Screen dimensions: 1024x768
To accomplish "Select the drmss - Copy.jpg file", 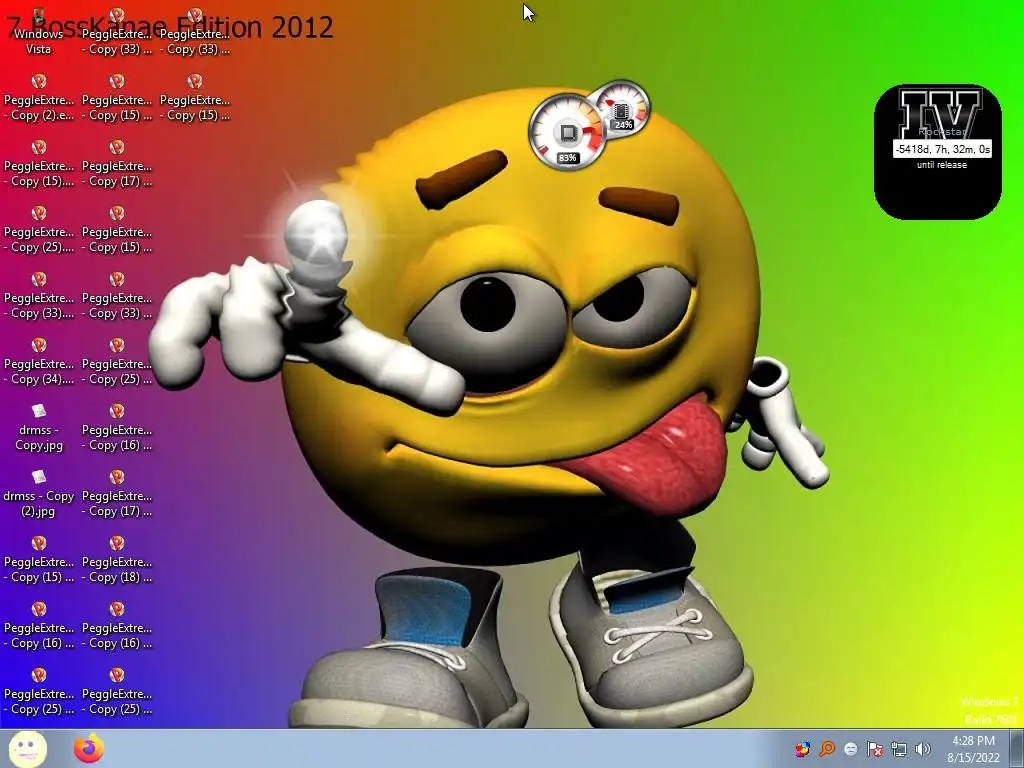I will pos(39,428).
